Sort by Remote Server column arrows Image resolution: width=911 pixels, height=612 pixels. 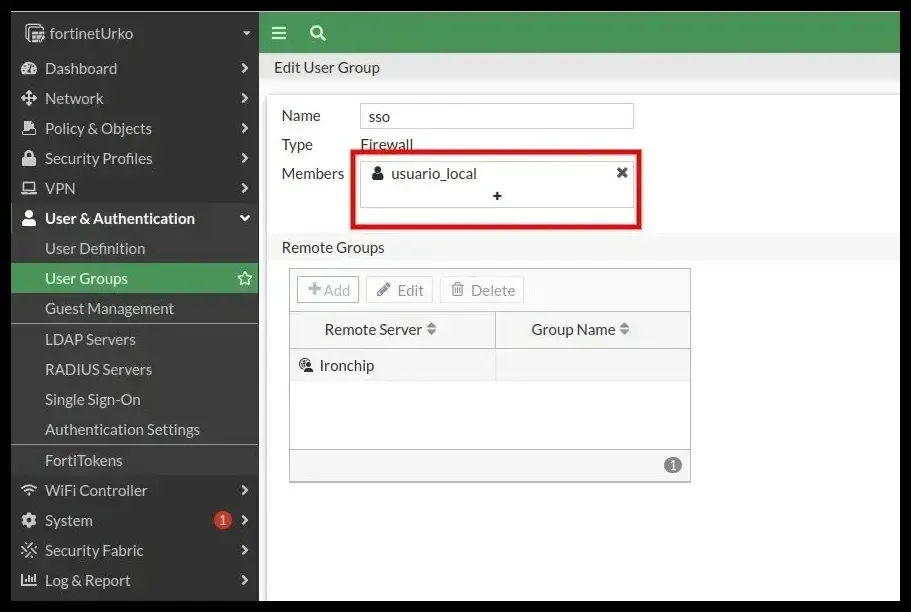point(431,329)
